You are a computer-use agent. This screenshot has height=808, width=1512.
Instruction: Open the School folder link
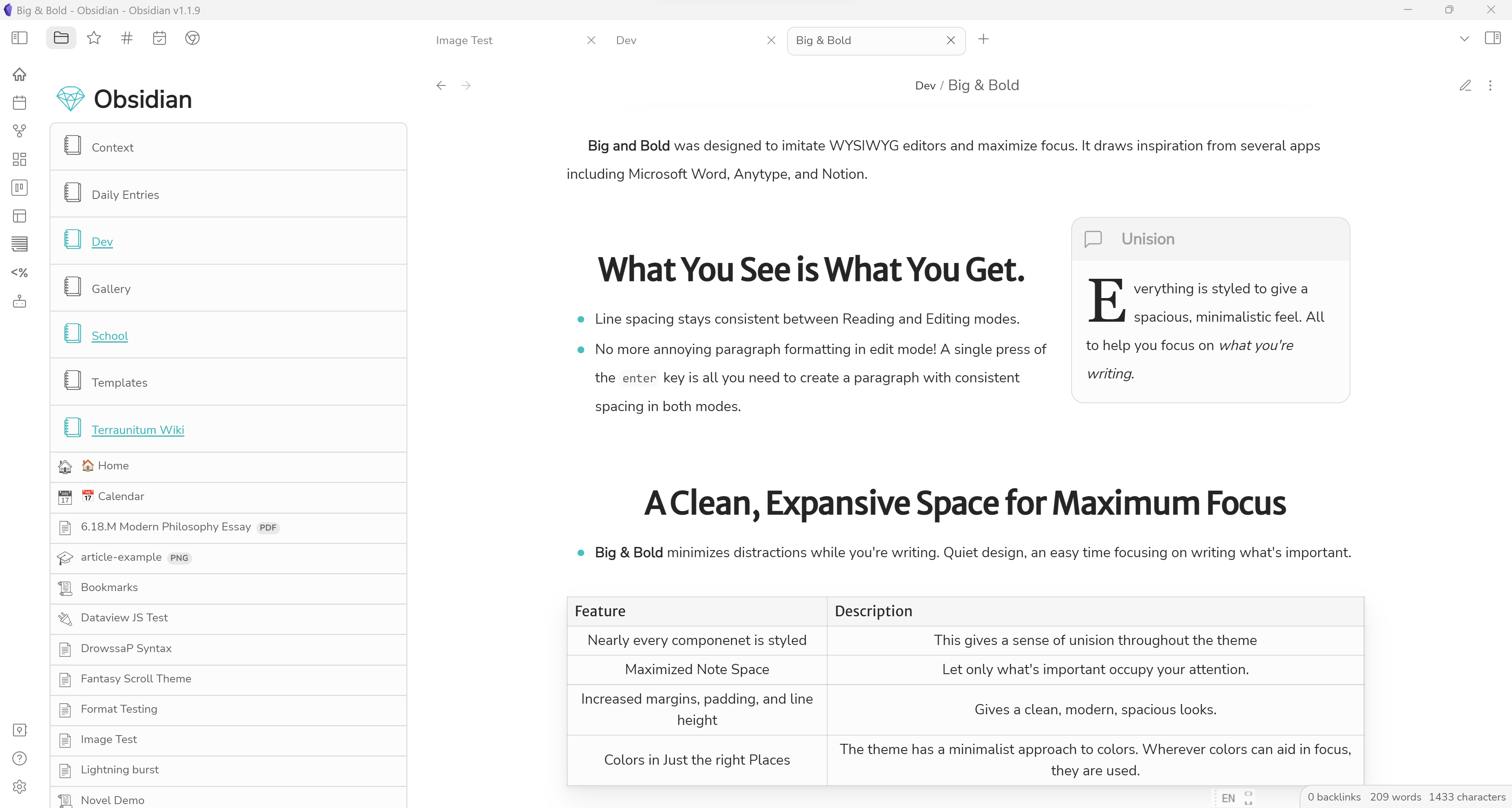(110, 335)
